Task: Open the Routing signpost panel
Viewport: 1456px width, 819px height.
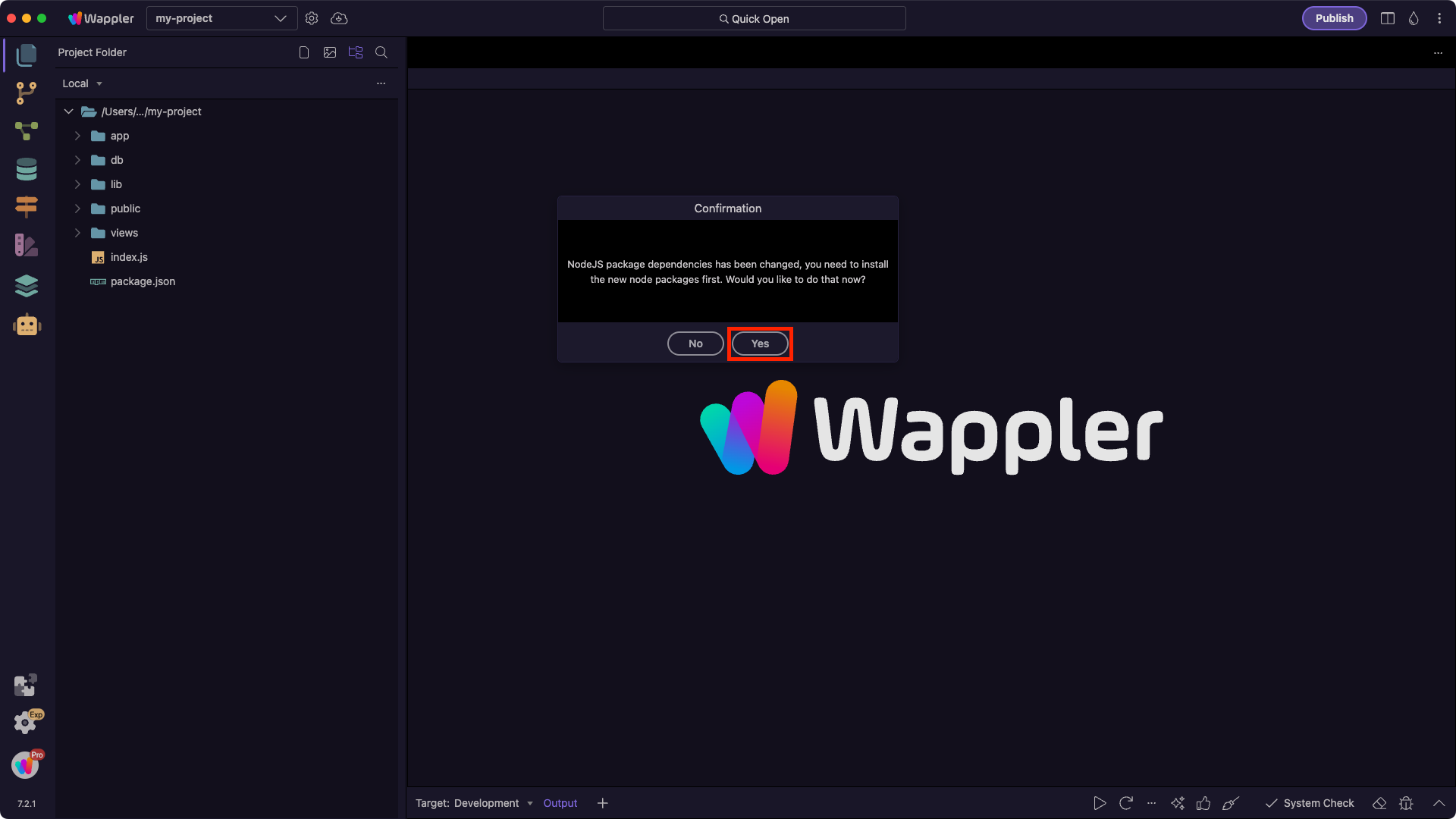Action: [x=26, y=206]
